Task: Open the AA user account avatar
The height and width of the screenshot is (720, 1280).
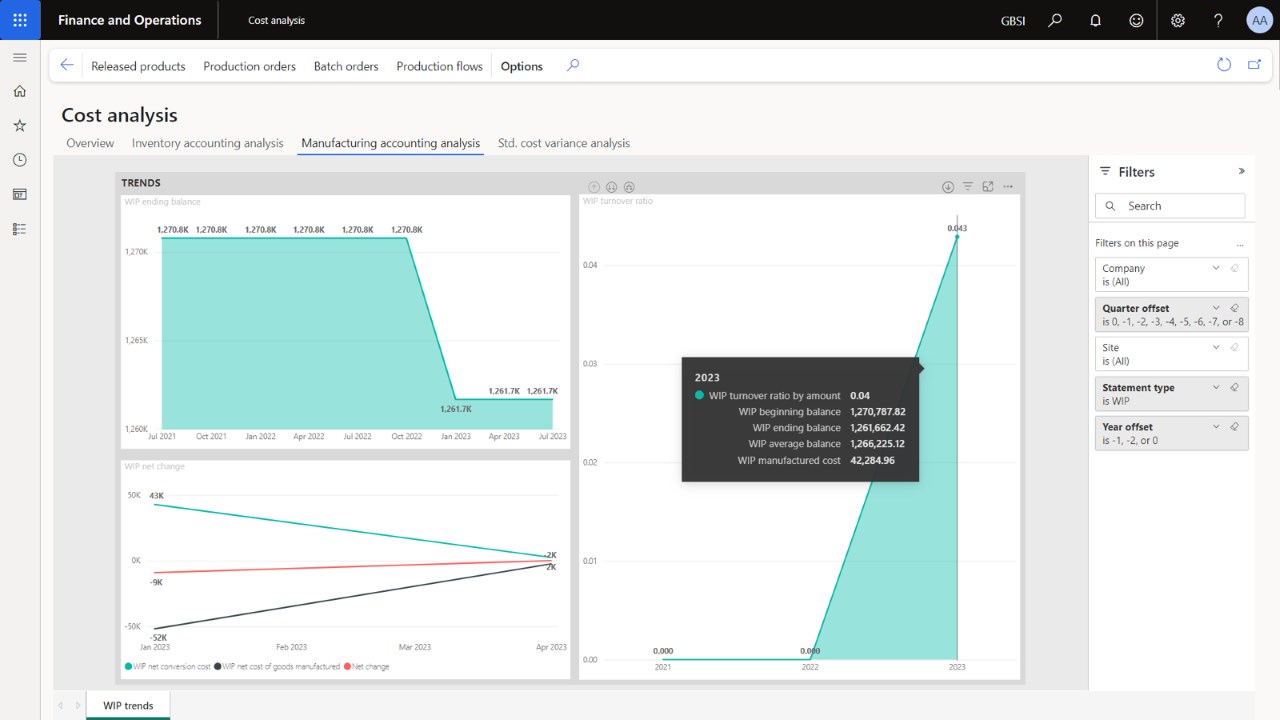Action: [1259, 20]
